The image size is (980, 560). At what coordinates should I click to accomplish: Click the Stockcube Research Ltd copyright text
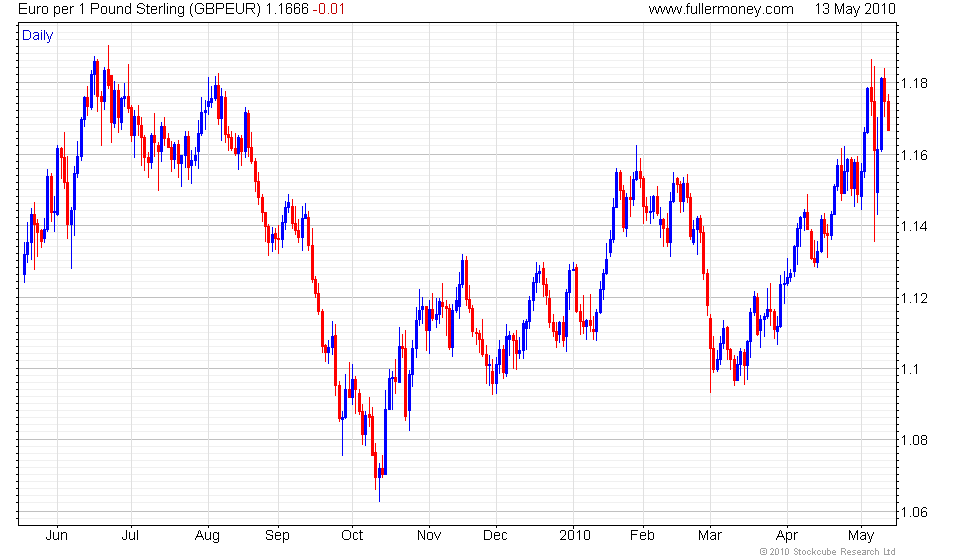tap(828, 552)
